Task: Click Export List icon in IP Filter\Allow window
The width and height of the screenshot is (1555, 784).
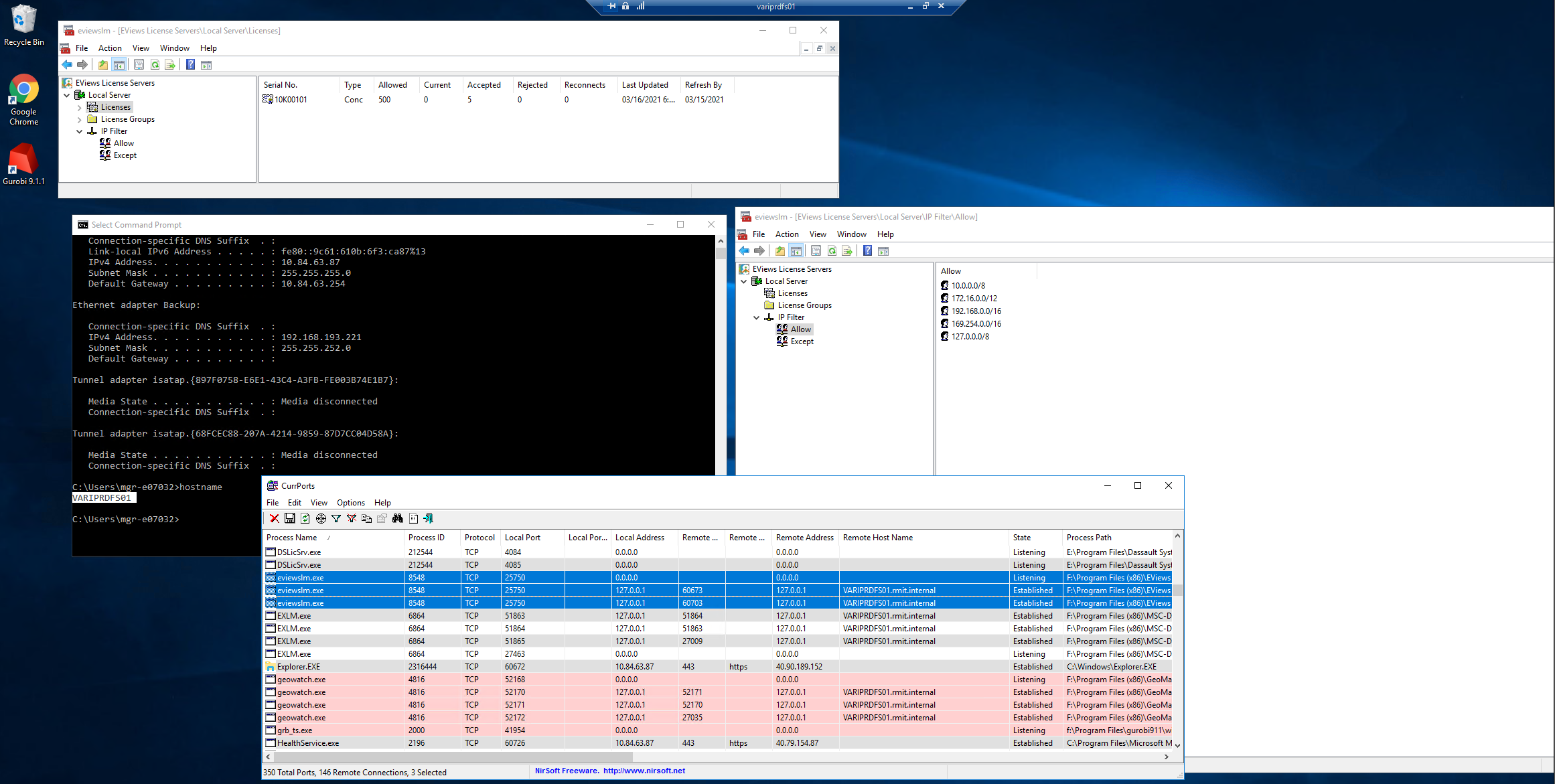Action: [847, 251]
